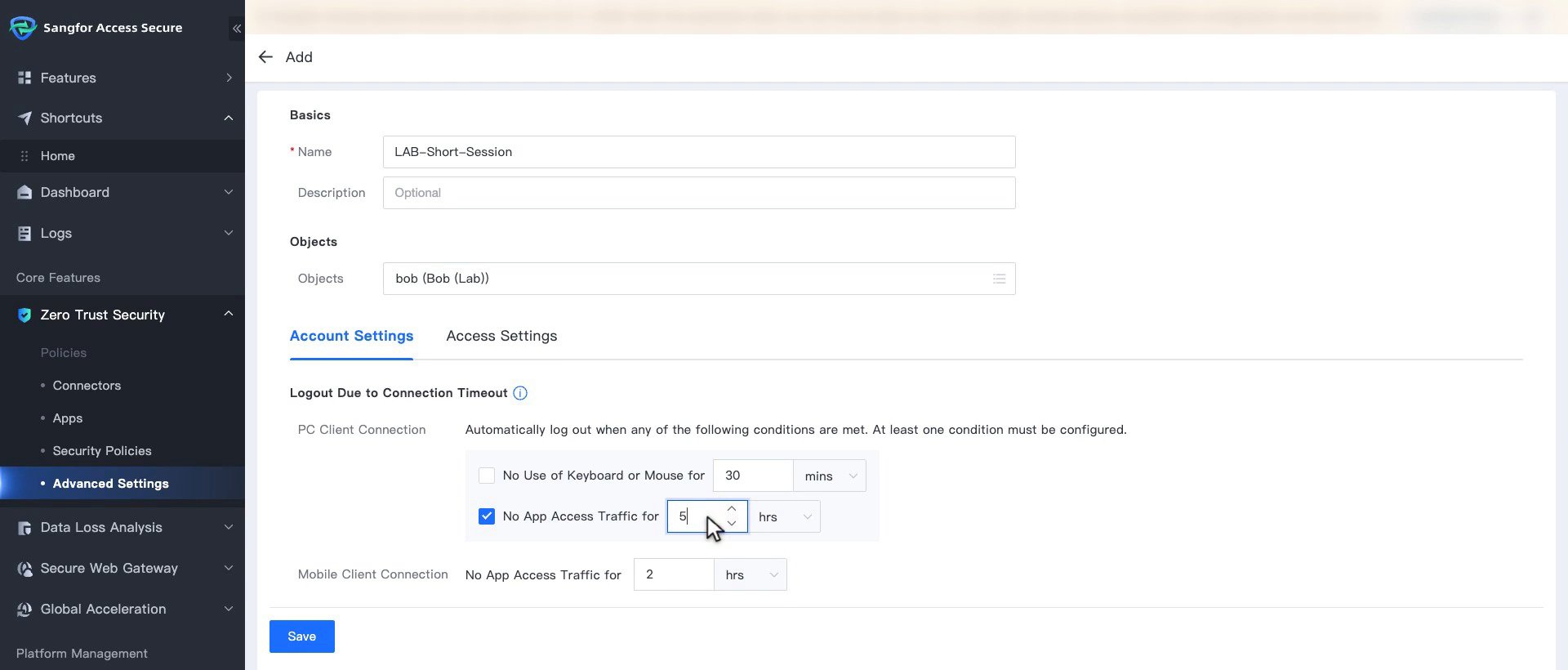Click the Logs icon in sidebar
The height and width of the screenshot is (670, 1568).
[x=24, y=233]
